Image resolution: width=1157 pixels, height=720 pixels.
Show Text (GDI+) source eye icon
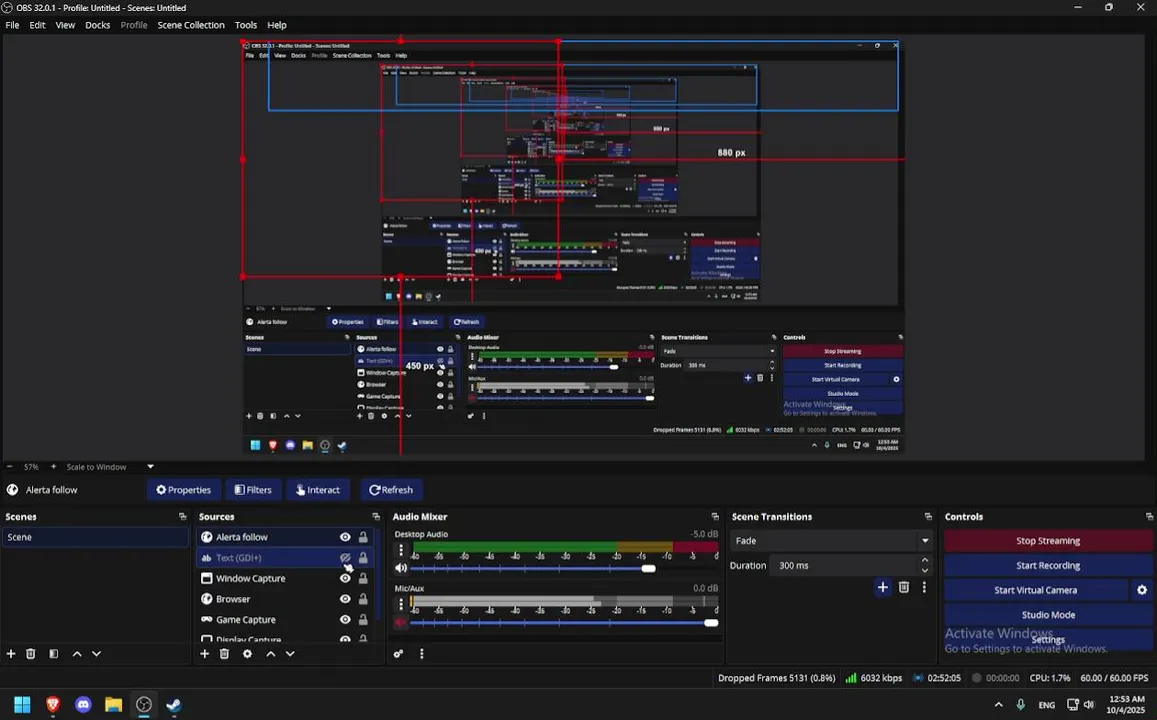tap(345, 558)
